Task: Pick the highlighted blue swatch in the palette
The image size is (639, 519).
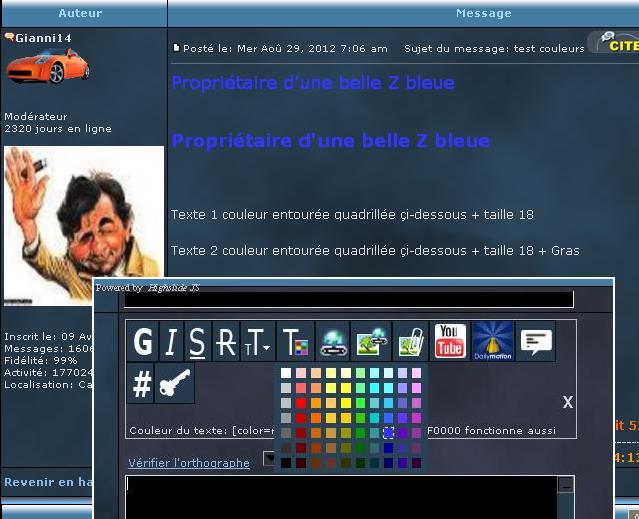Action: [389, 433]
